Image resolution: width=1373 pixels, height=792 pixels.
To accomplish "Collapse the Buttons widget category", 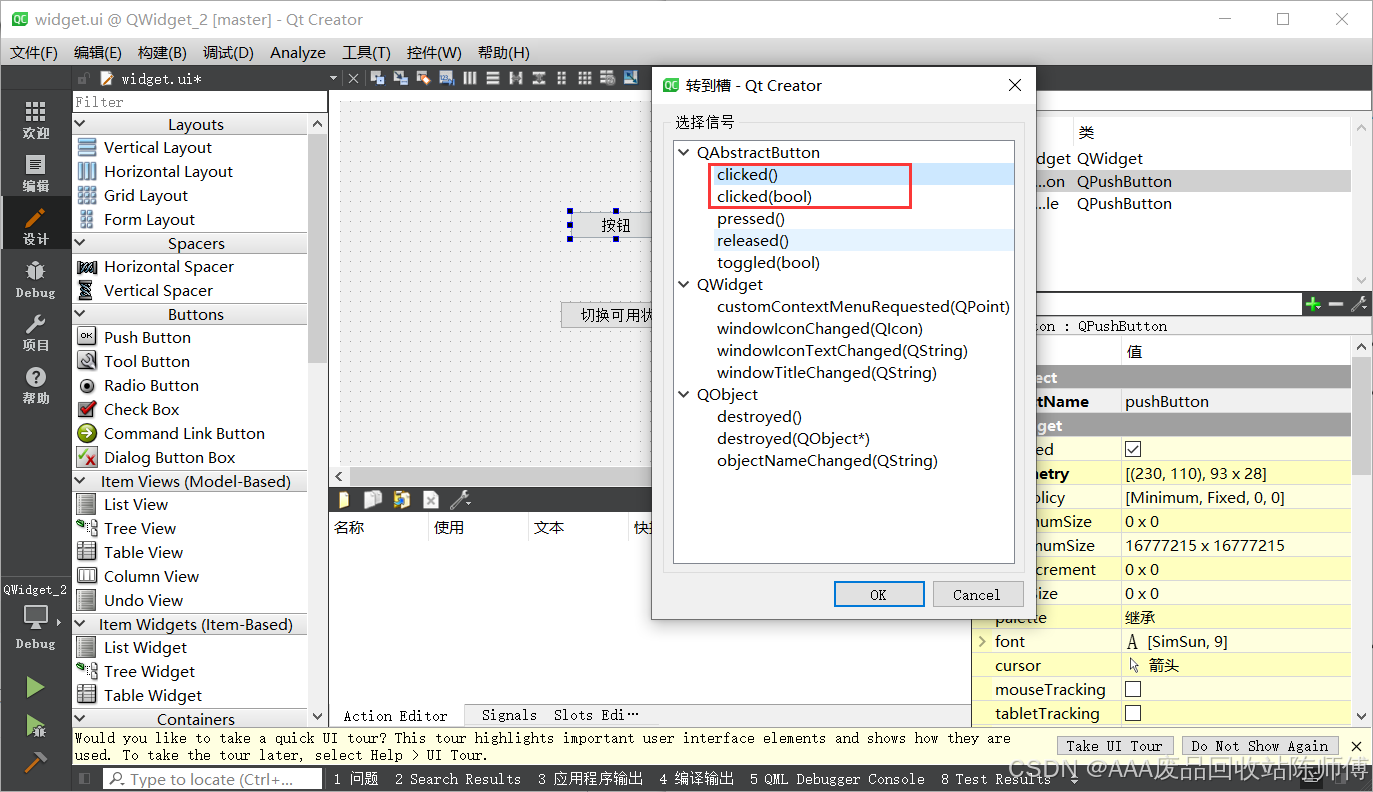I will click(x=81, y=314).
